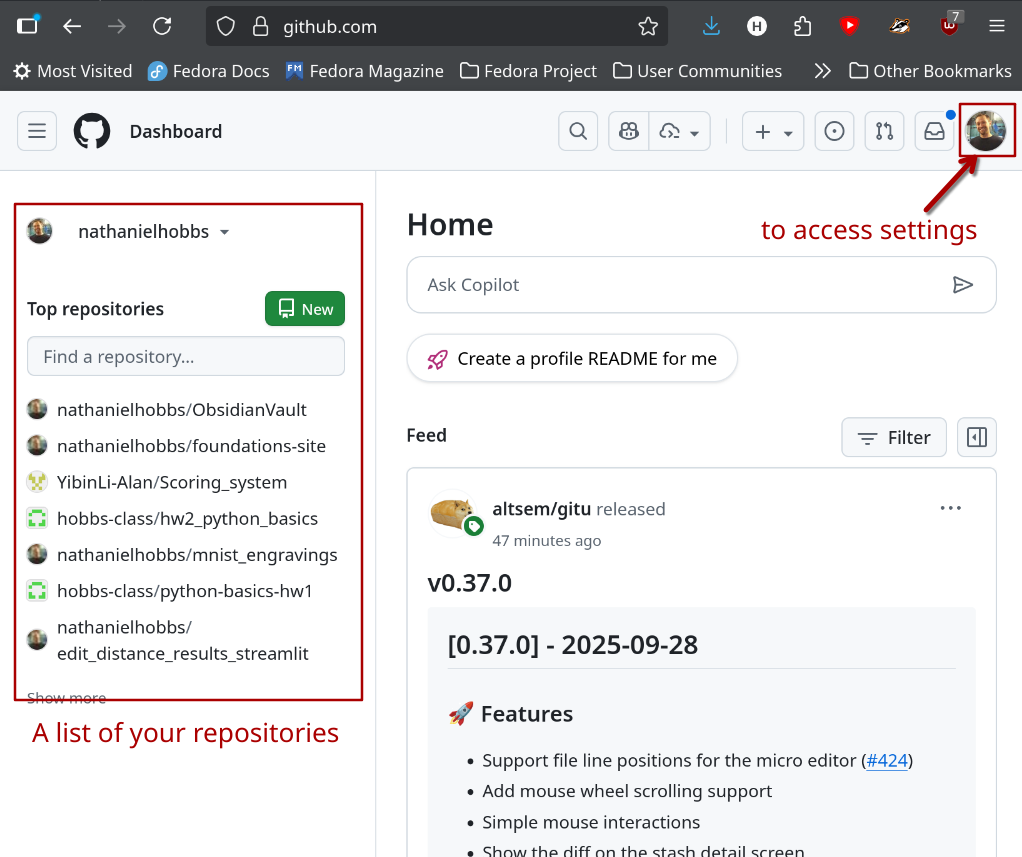Open your Issues via the circle icon
Viewport: 1022px width, 857px height.
coord(834,130)
